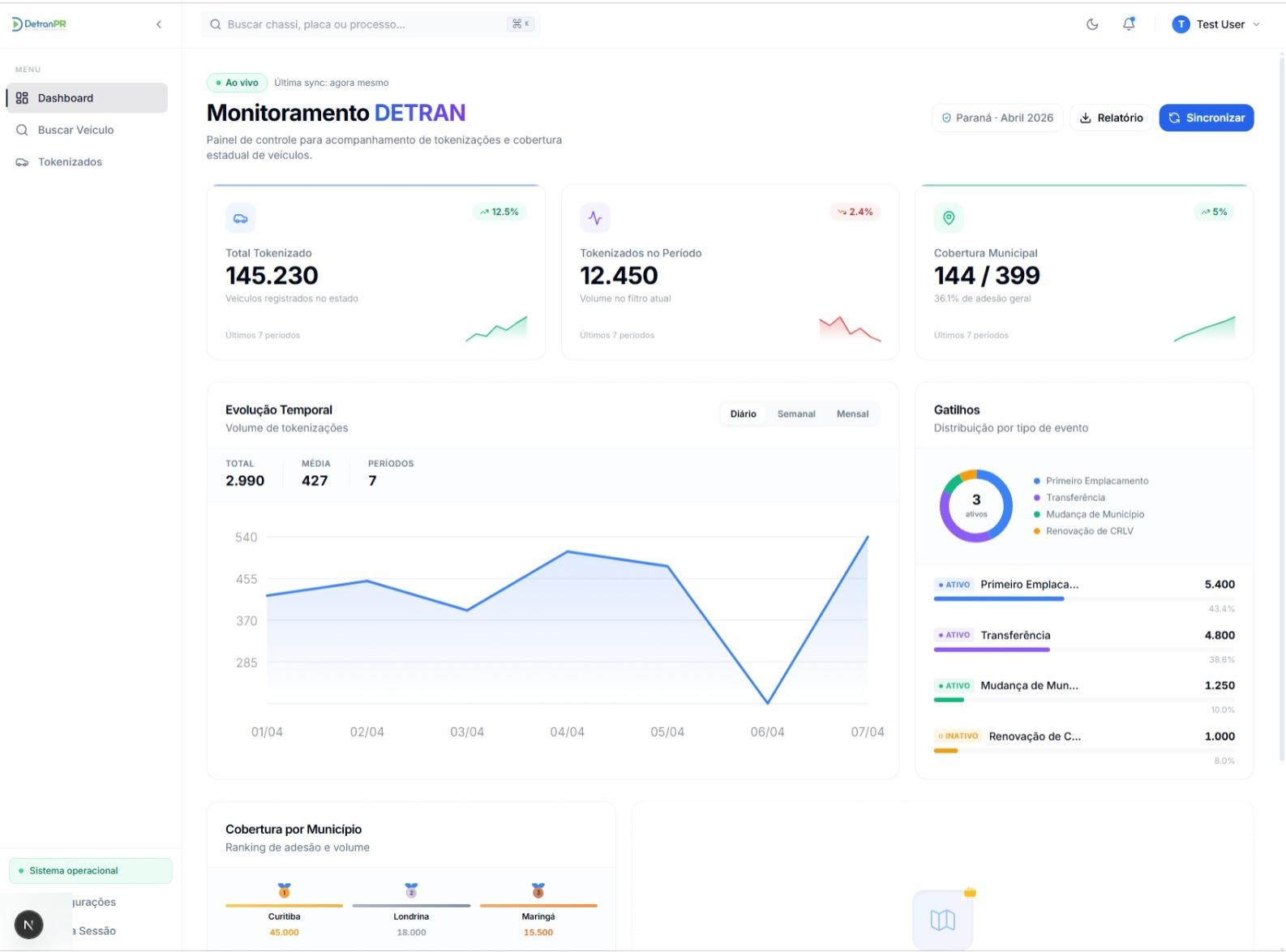Click the Transferência purple progress bar
Image resolution: width=1286 pixels, height=952 pixels.
[992, 650]
